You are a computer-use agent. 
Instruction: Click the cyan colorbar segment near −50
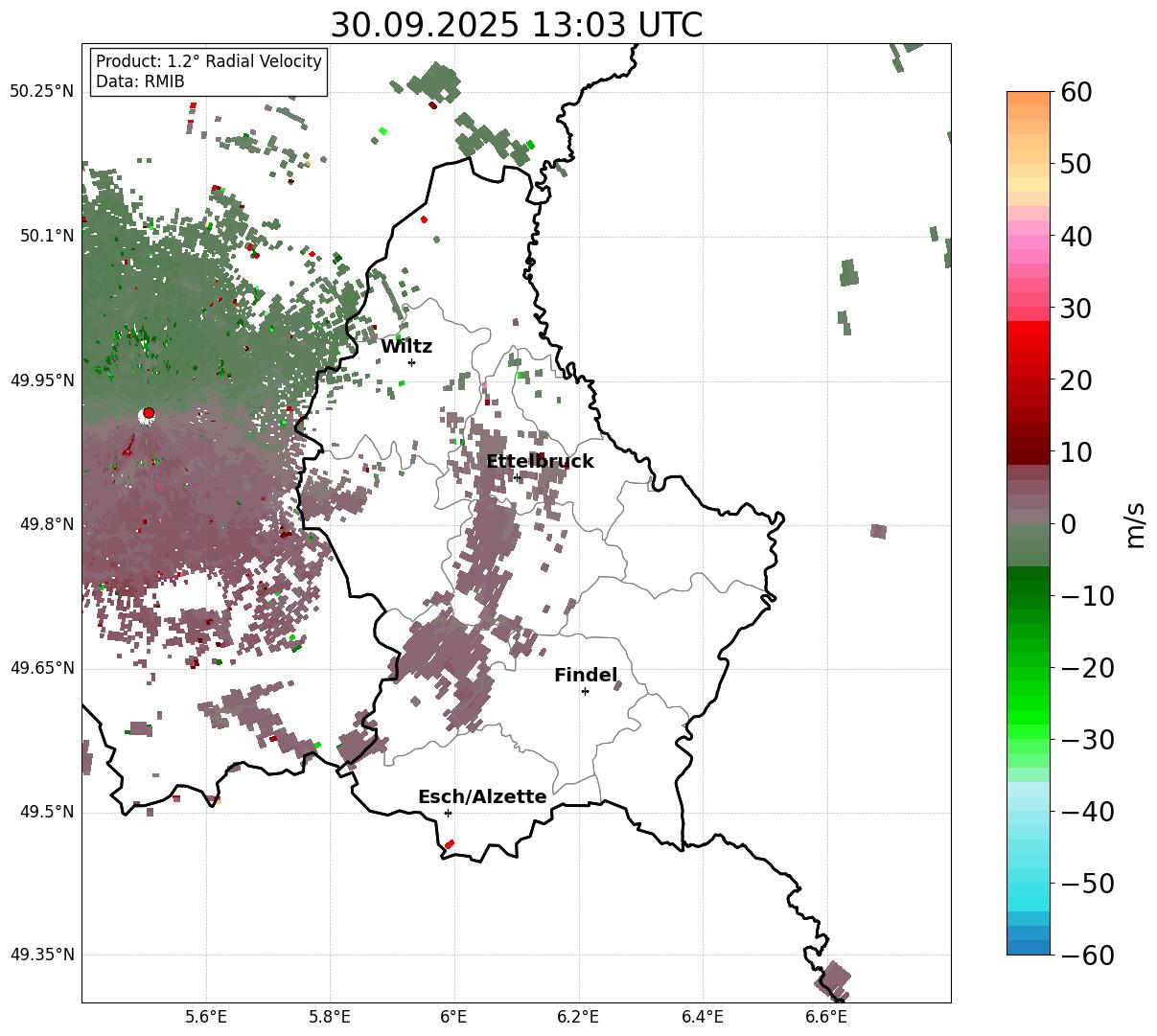pos(1029,884)
